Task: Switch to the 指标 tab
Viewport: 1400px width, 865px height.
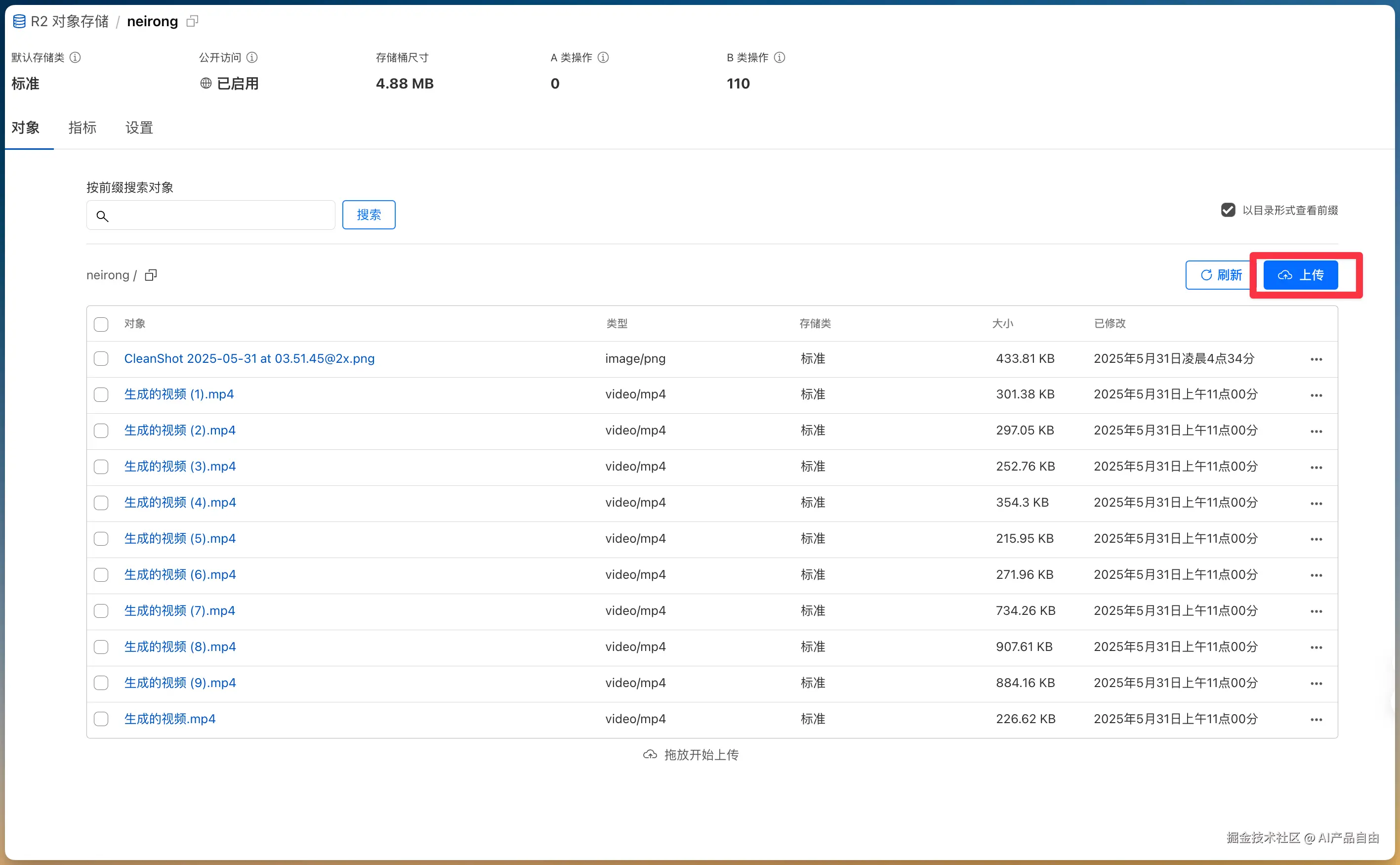Action: [x=82, y=128]
